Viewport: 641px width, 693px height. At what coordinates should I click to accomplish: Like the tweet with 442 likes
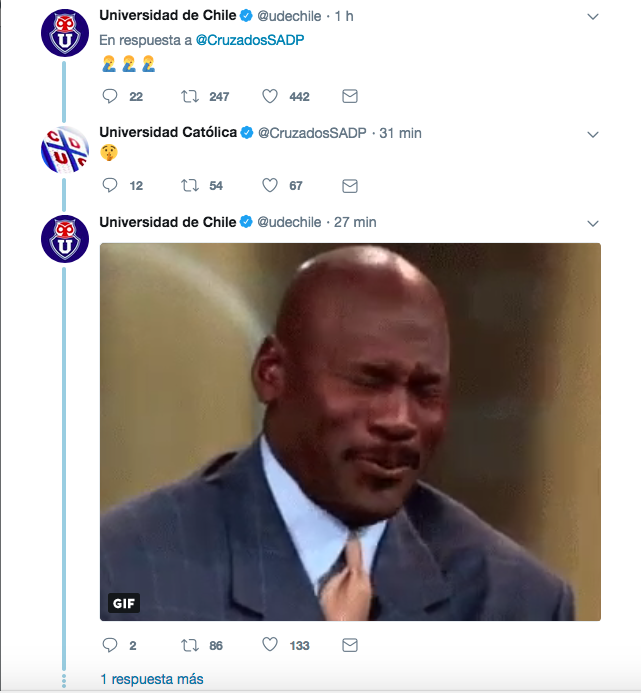270,96
